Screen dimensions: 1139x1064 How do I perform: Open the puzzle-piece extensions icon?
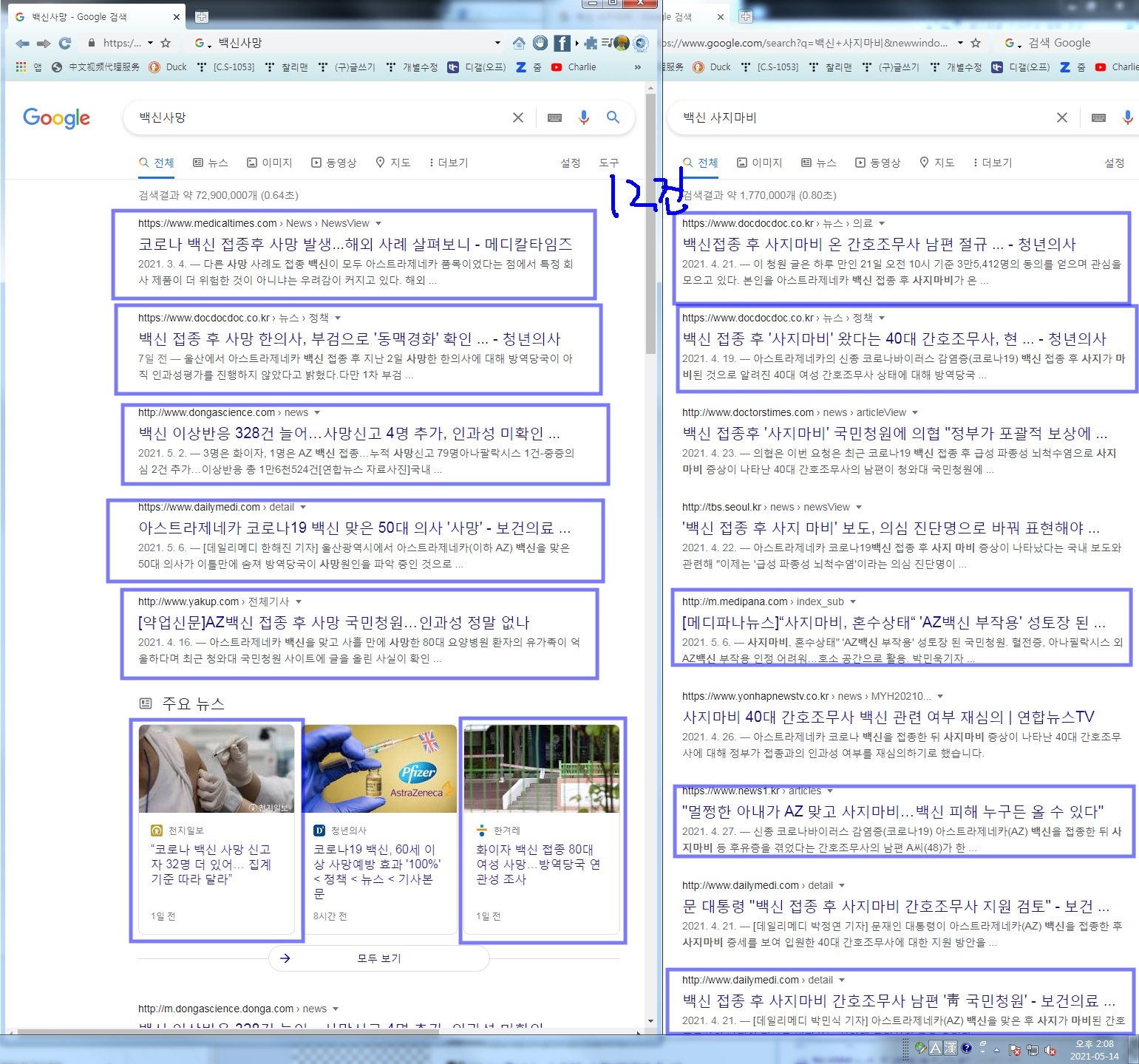click(591, 43)
